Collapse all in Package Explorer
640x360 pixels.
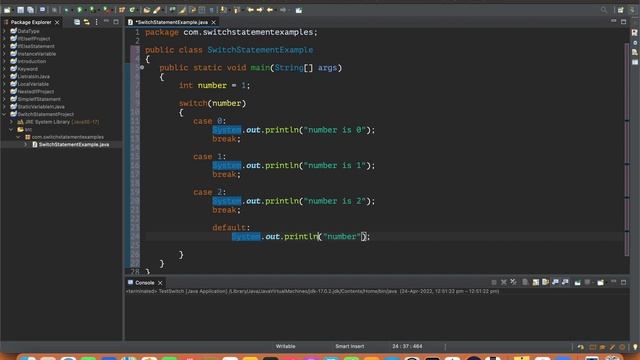[77, 22]
